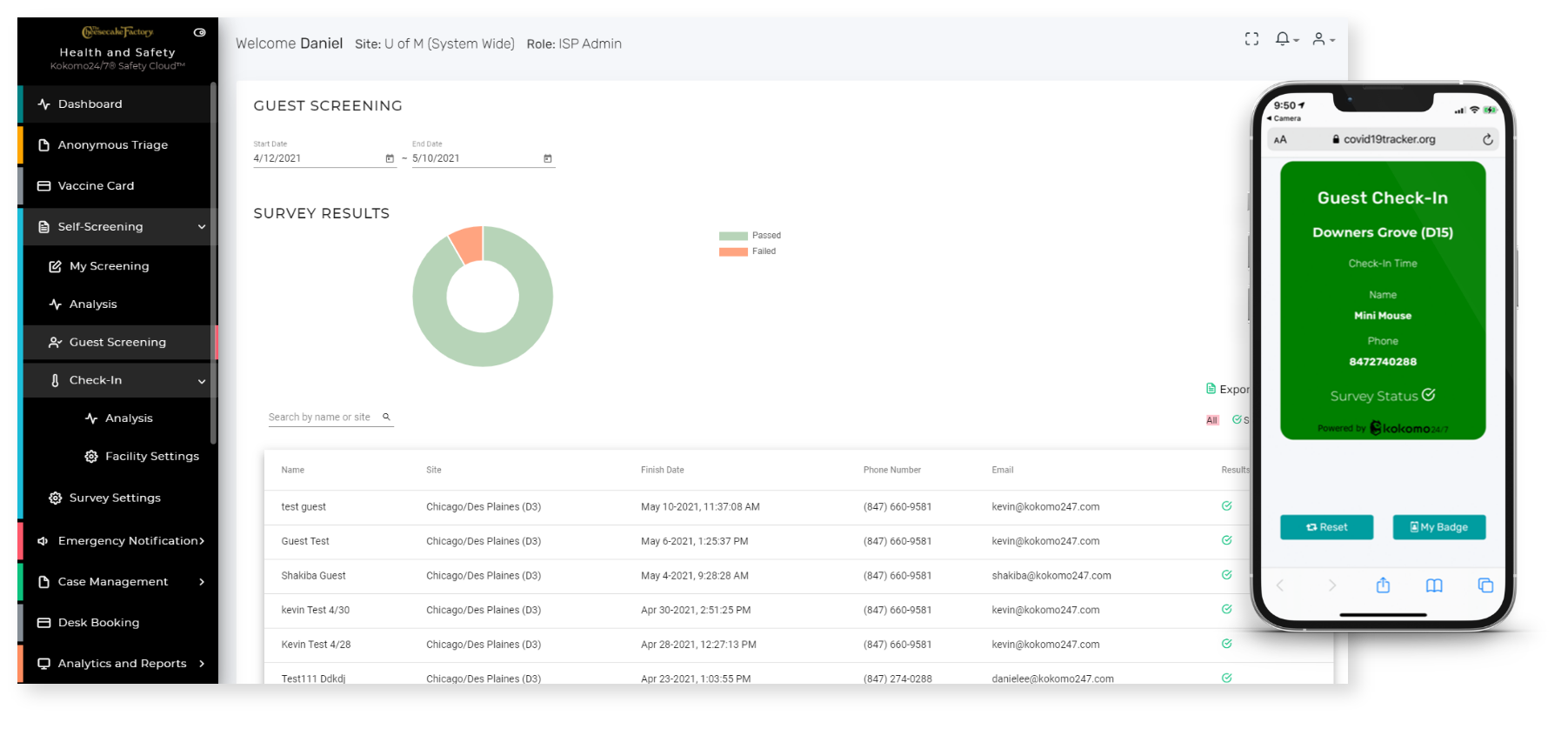Tap phone browser back arrow
The height and width of the screenshot is (749, 1568).
1280,585
